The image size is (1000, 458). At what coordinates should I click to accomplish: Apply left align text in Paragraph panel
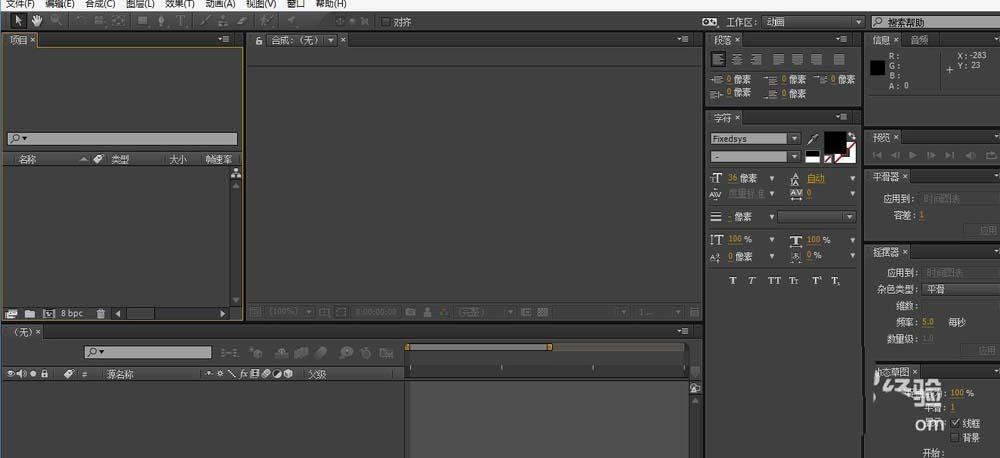coord(719,59)
